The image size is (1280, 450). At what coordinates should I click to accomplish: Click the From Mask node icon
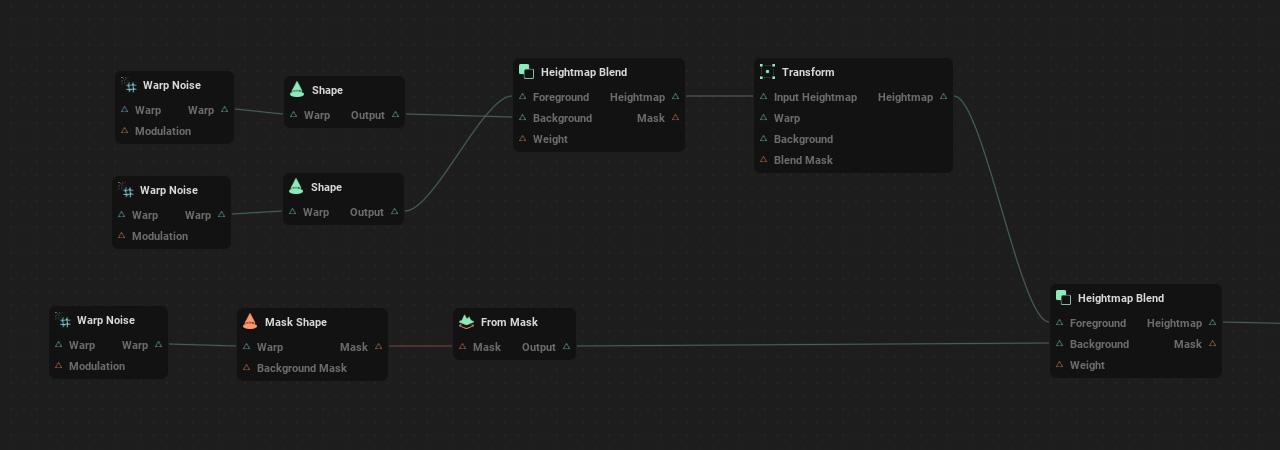466,322
